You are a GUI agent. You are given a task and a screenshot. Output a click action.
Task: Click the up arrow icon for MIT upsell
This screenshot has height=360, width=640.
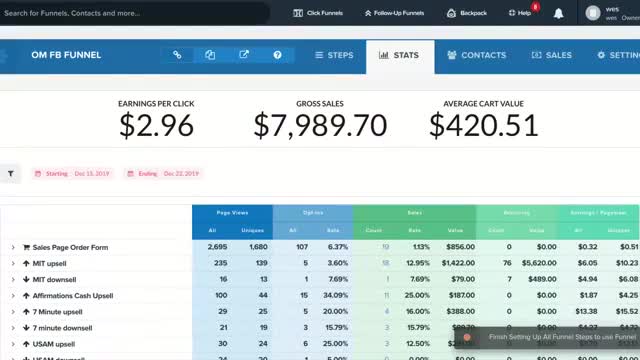(26, 264)
